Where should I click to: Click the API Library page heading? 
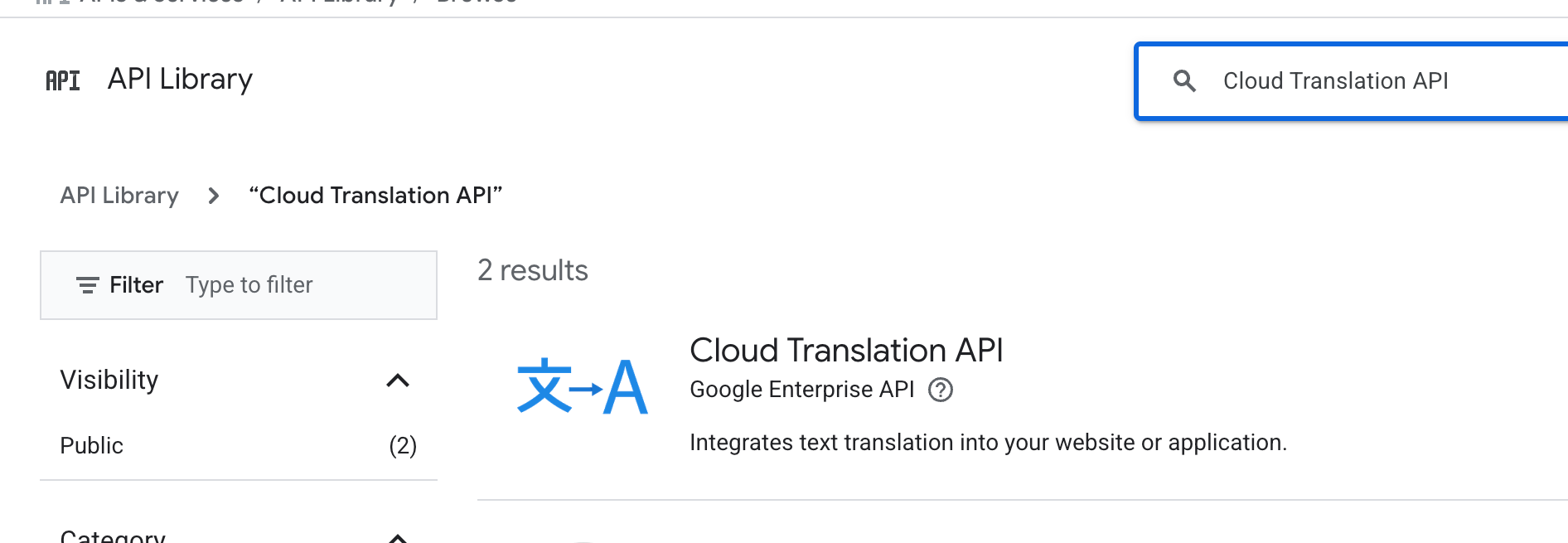[x=180, y=79]
